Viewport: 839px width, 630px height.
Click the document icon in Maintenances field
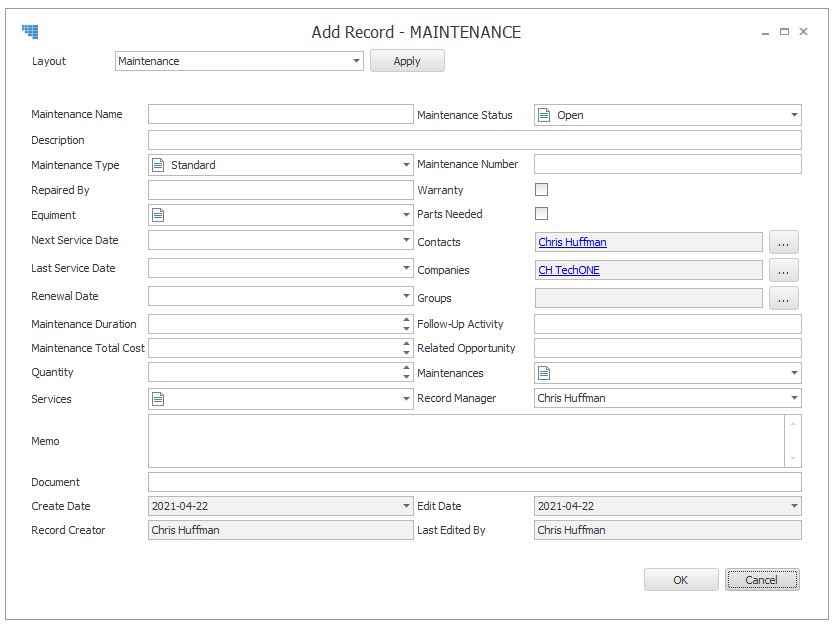(x=544, y=373)
